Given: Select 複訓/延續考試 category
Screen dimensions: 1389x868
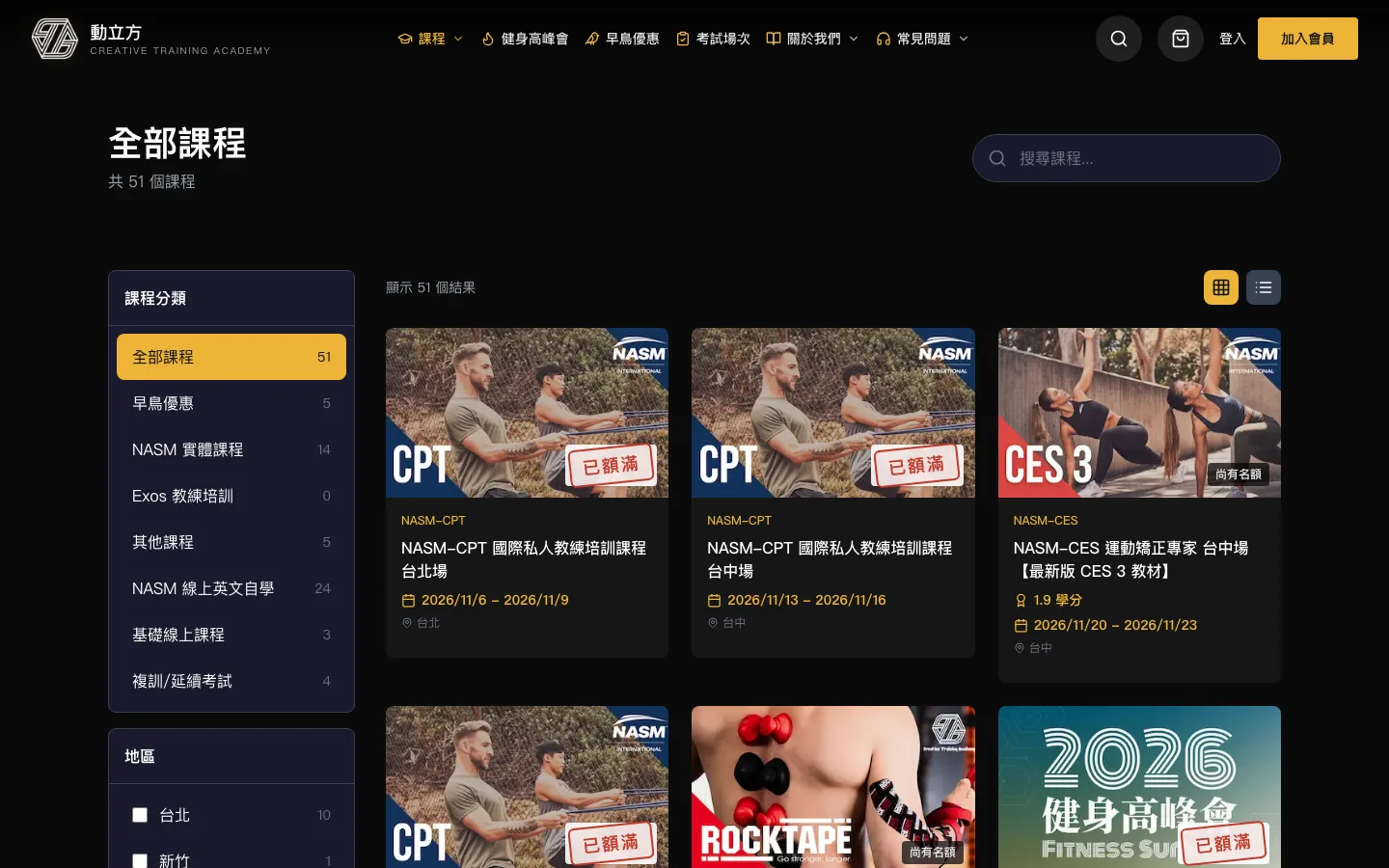Looking at the screenshot, I should 231,681.
